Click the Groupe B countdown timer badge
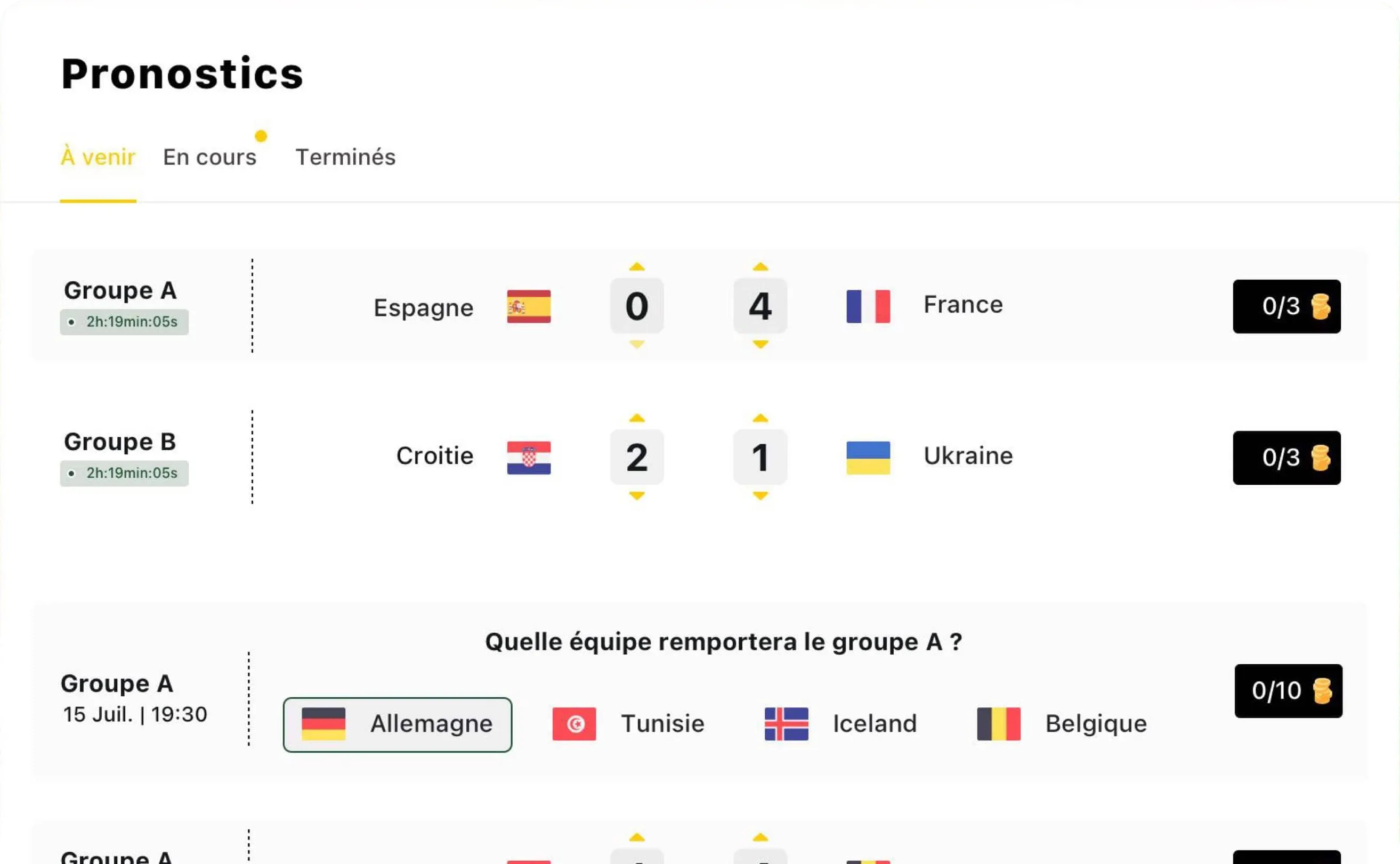This screenshot has height=864, width=1400. coord(124,473)
